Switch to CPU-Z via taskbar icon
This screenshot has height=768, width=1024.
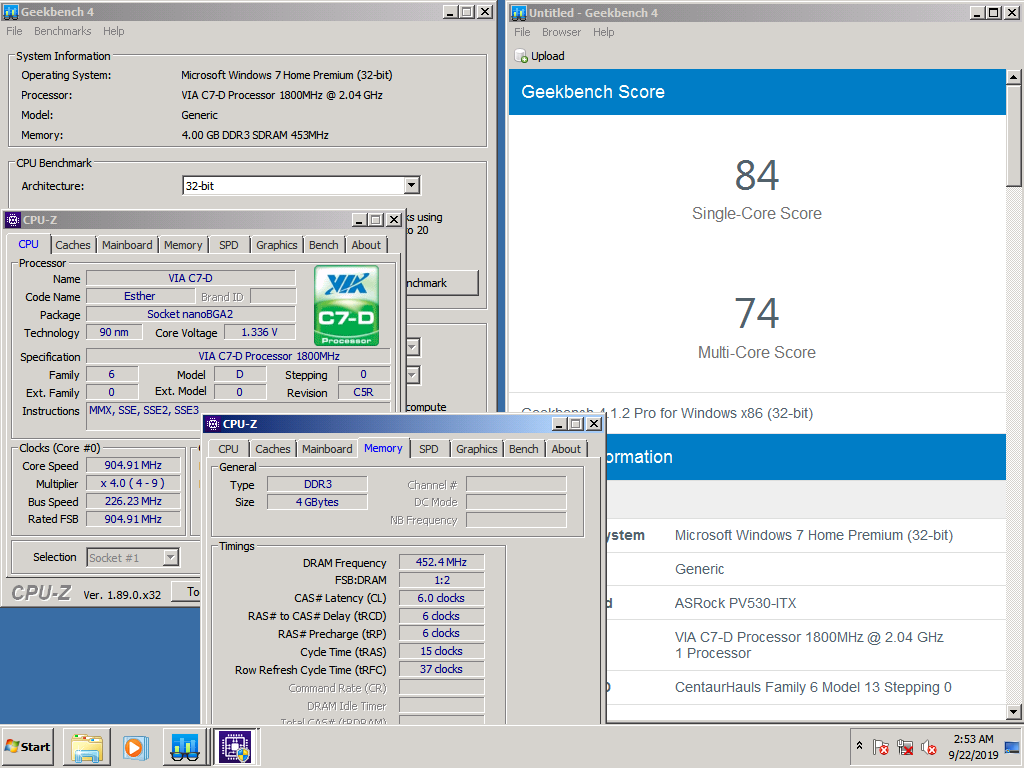click(x=235, y=746)
